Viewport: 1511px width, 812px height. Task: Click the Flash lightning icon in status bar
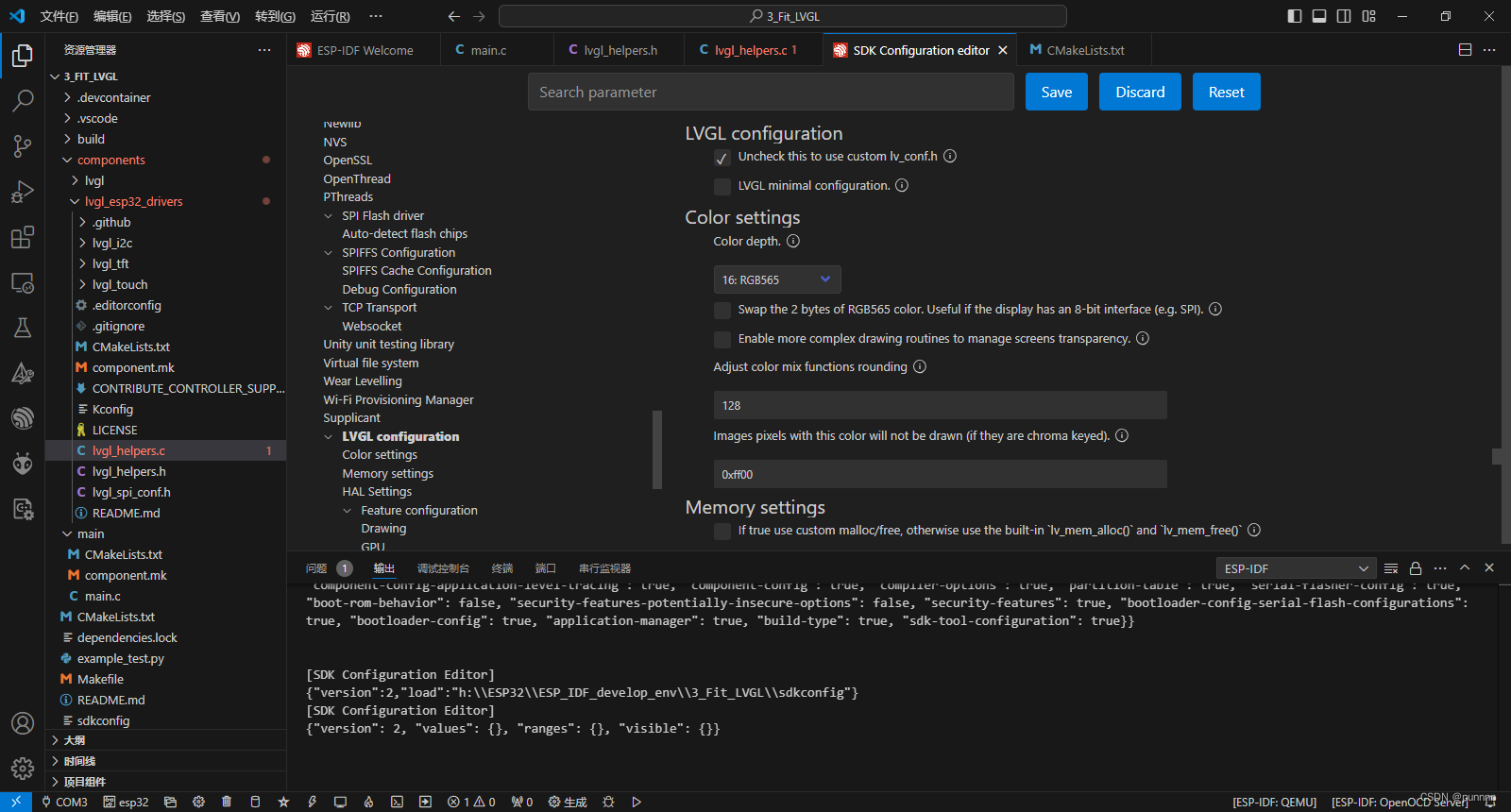coord(312,802)
